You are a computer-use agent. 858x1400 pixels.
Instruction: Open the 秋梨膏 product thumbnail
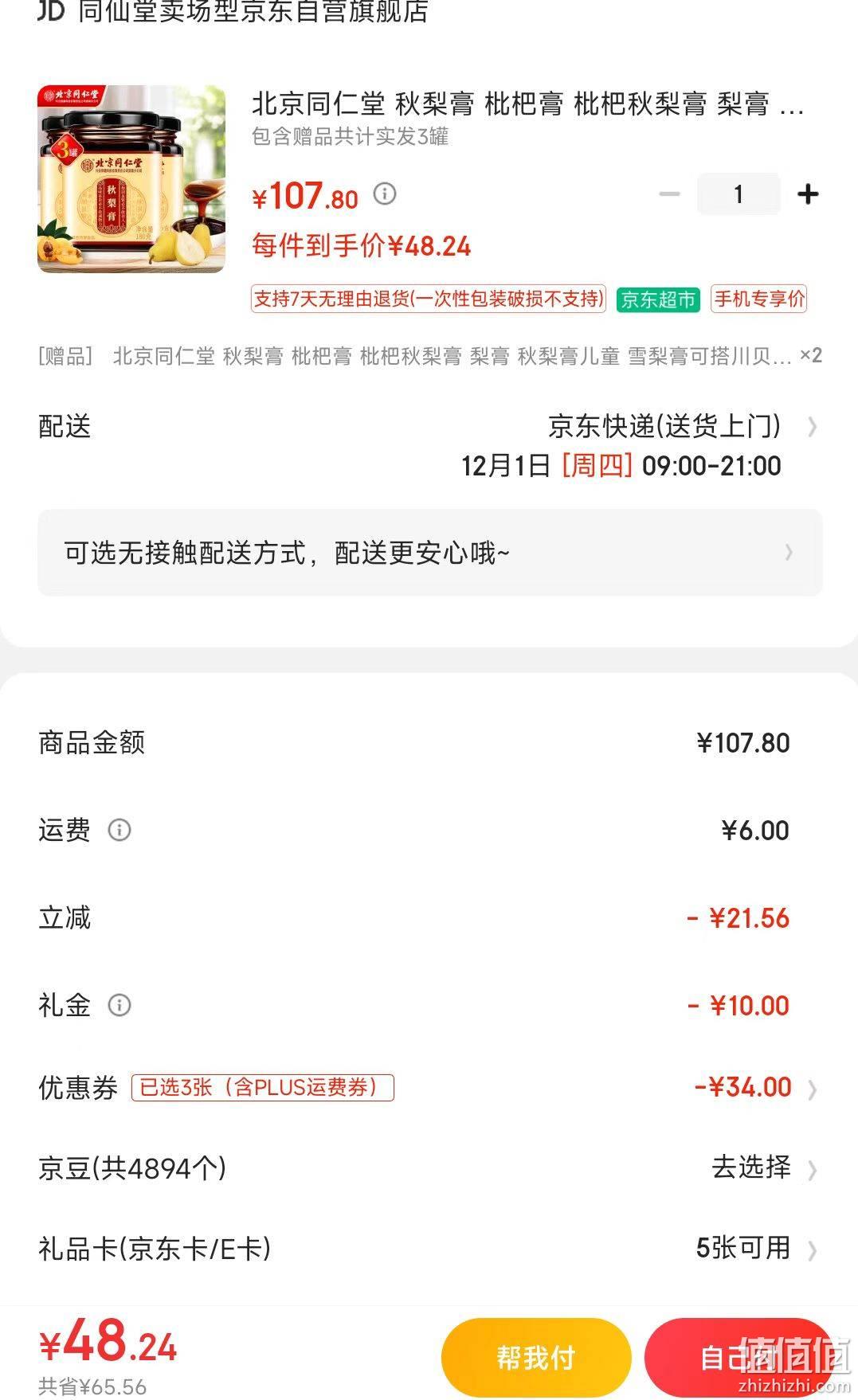131,179
